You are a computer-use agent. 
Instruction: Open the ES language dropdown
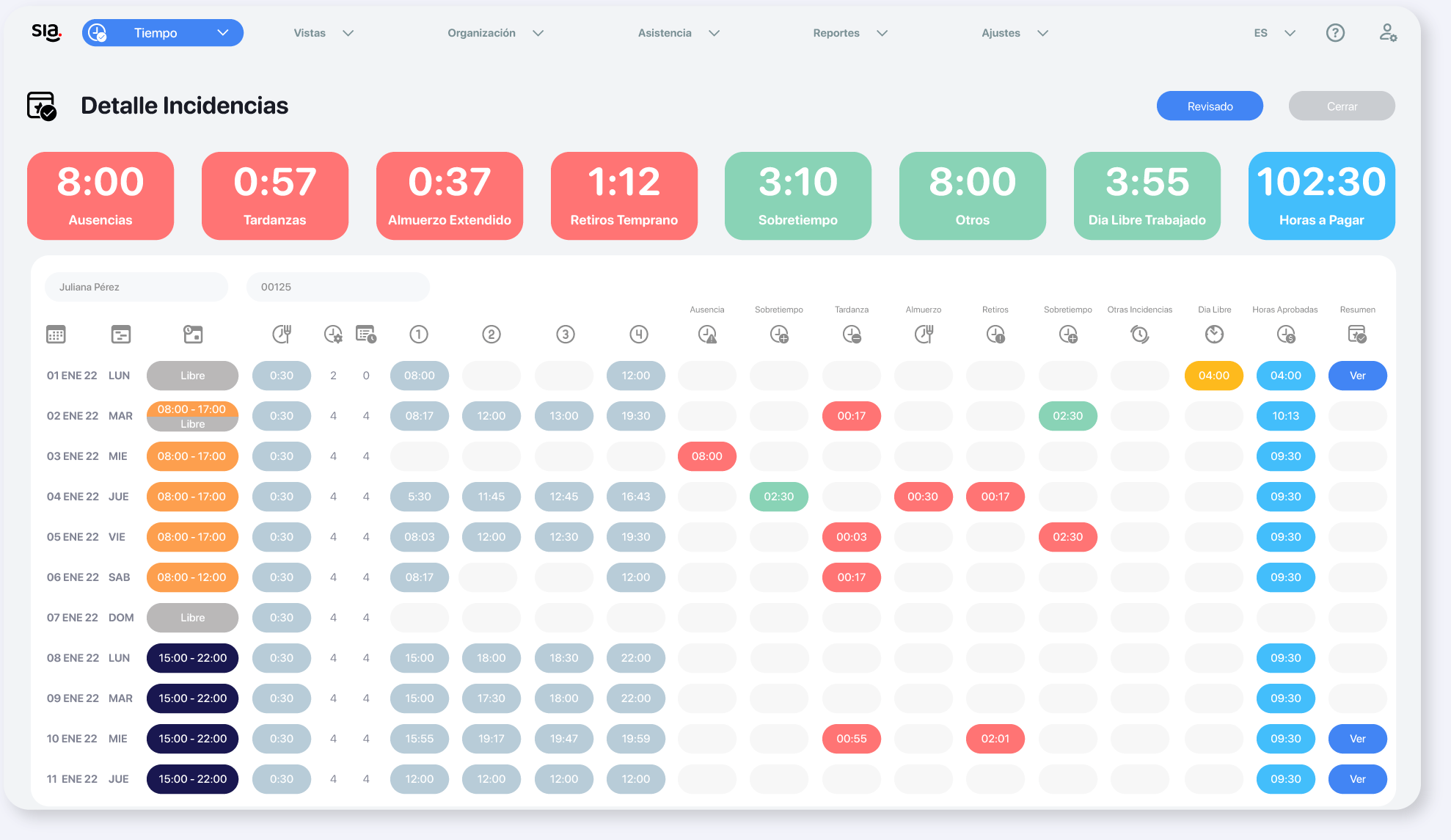[x=1274, y=33]
